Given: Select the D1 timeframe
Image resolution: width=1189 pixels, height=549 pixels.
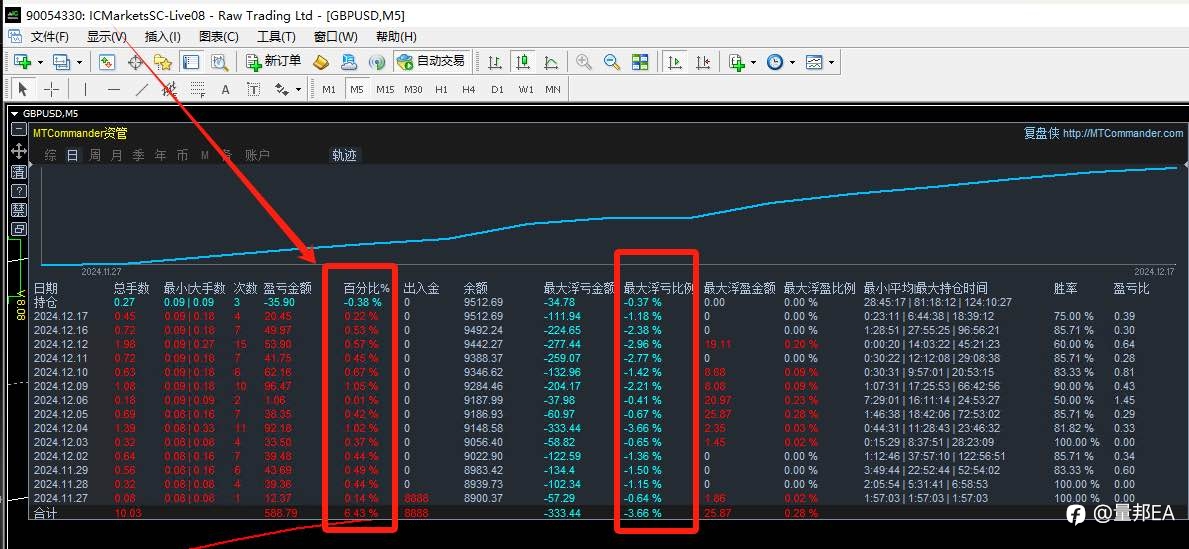Looking at the screenshot, I should point(497,89).
